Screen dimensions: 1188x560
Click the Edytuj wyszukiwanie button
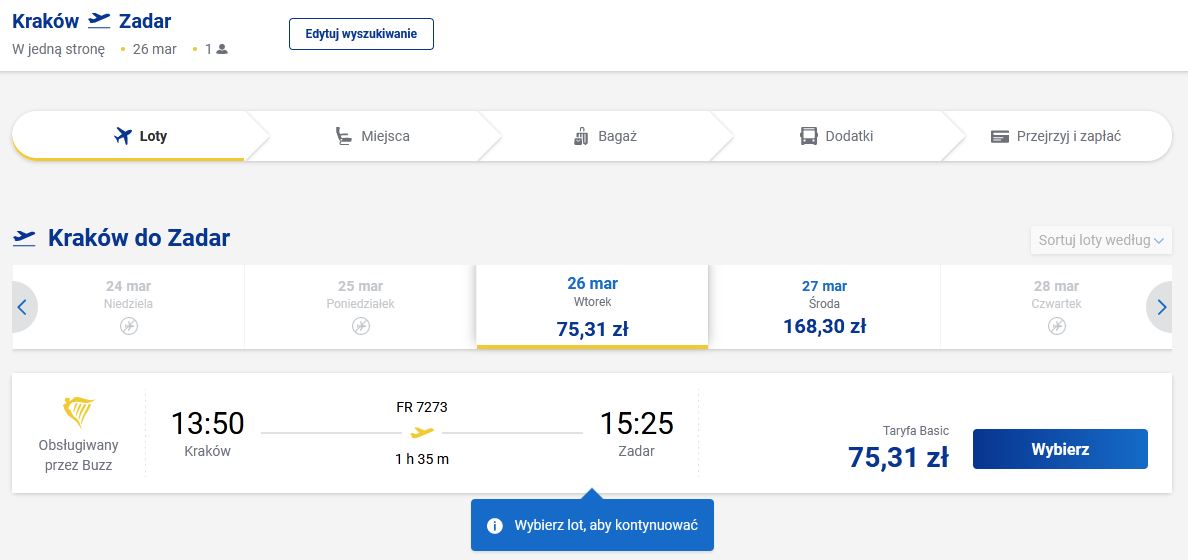361,33
